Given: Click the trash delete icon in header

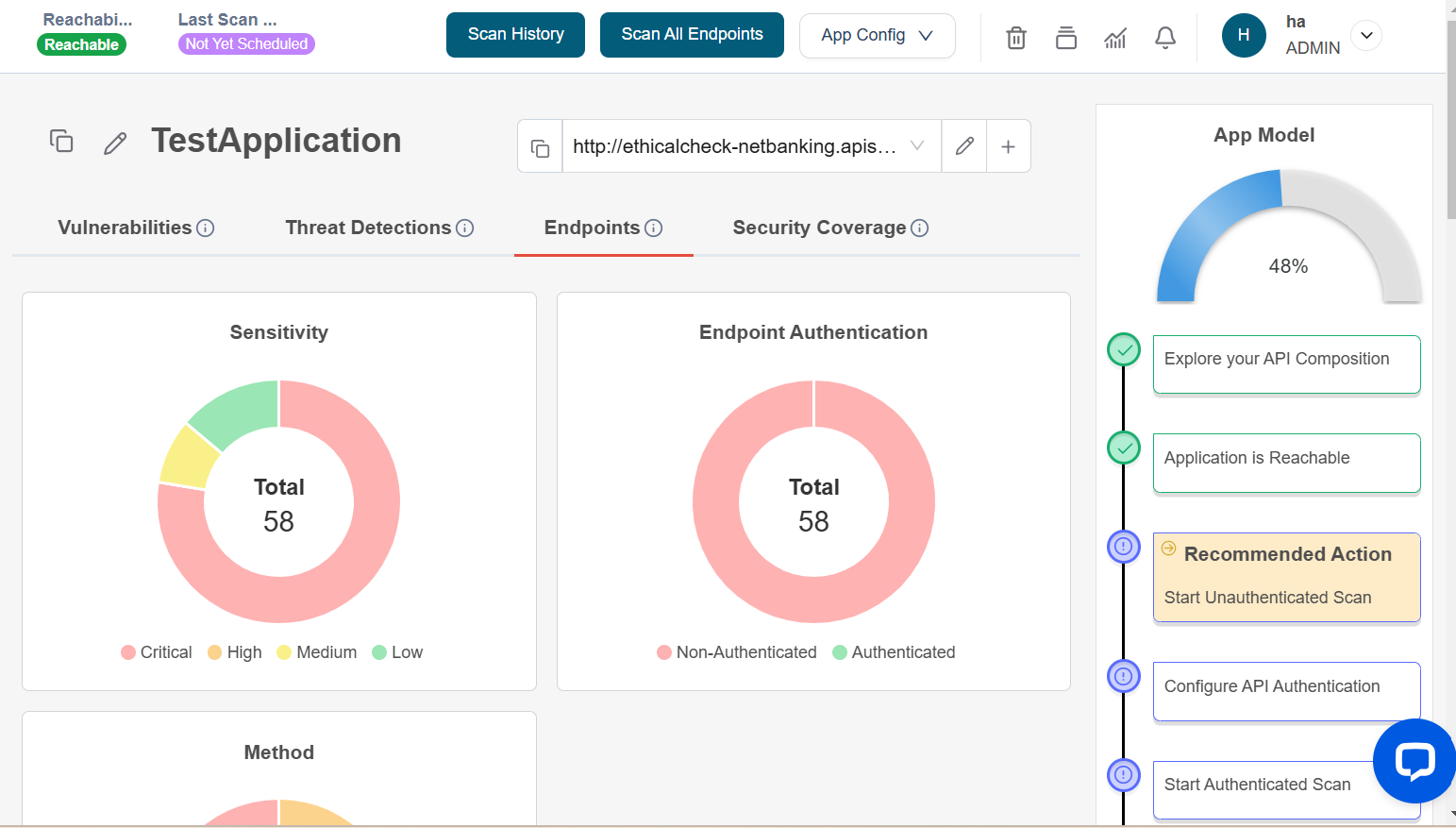Looking at the screenshot, I should 1015,38.
